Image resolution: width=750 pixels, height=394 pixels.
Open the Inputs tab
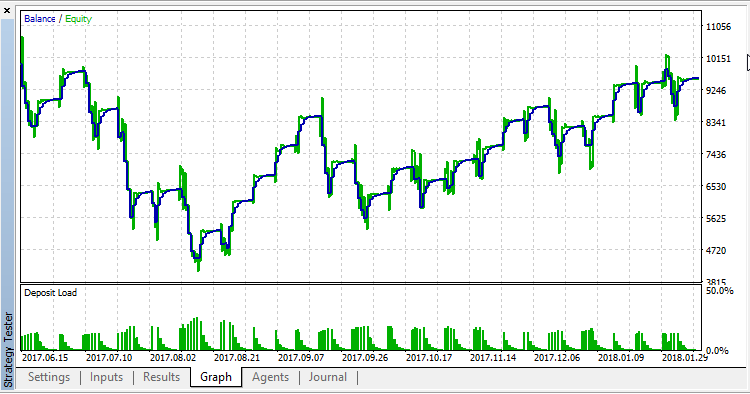pos(106,377)
